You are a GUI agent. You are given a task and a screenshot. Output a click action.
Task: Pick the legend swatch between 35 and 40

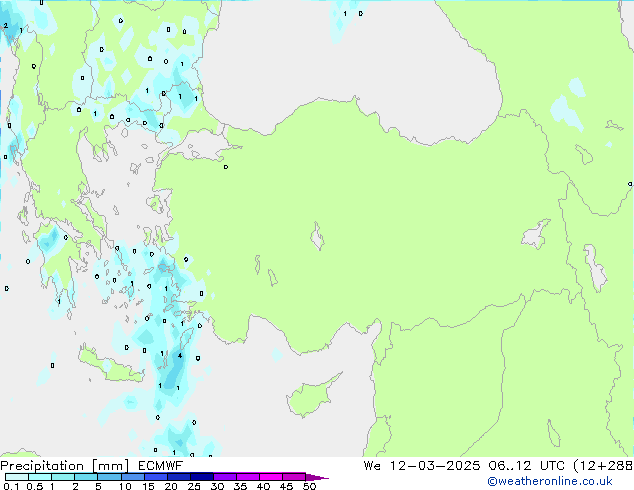[248, 477]
